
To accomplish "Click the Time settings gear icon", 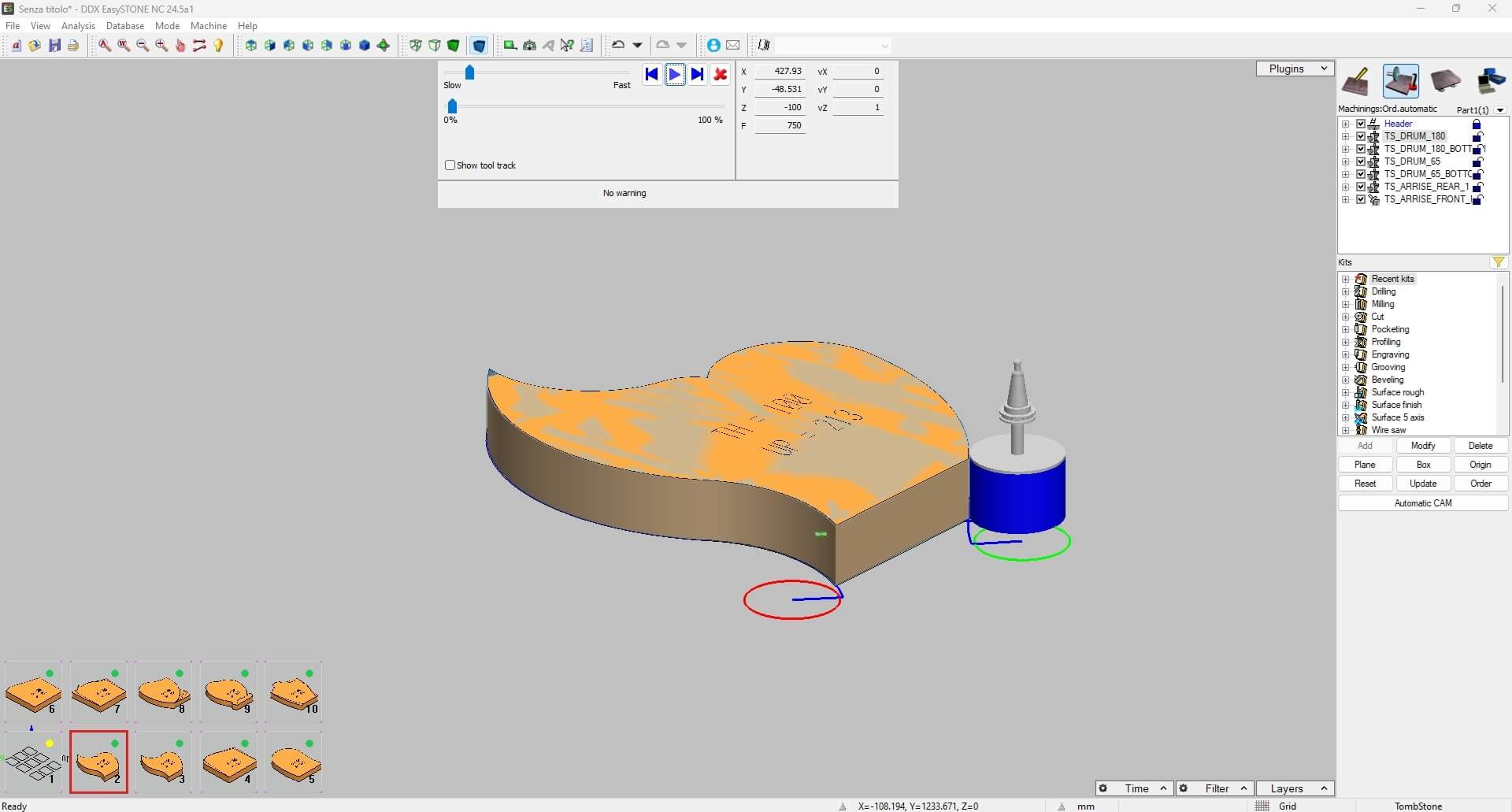I will point(1103,788).
